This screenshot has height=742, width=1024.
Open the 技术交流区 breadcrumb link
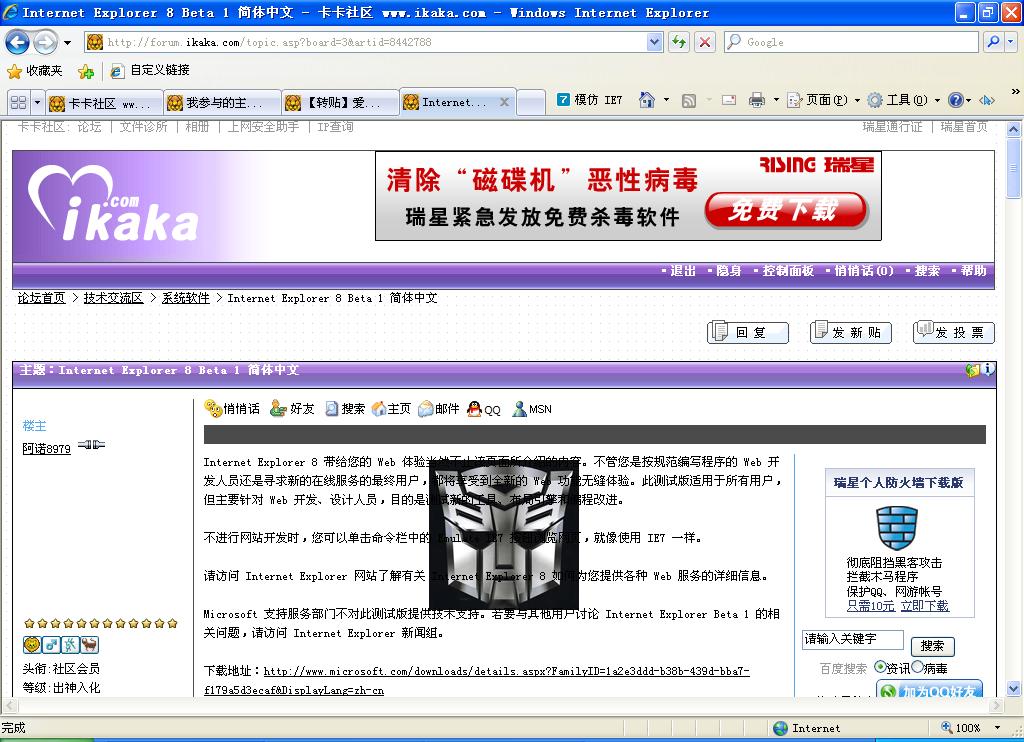[113, 298]
